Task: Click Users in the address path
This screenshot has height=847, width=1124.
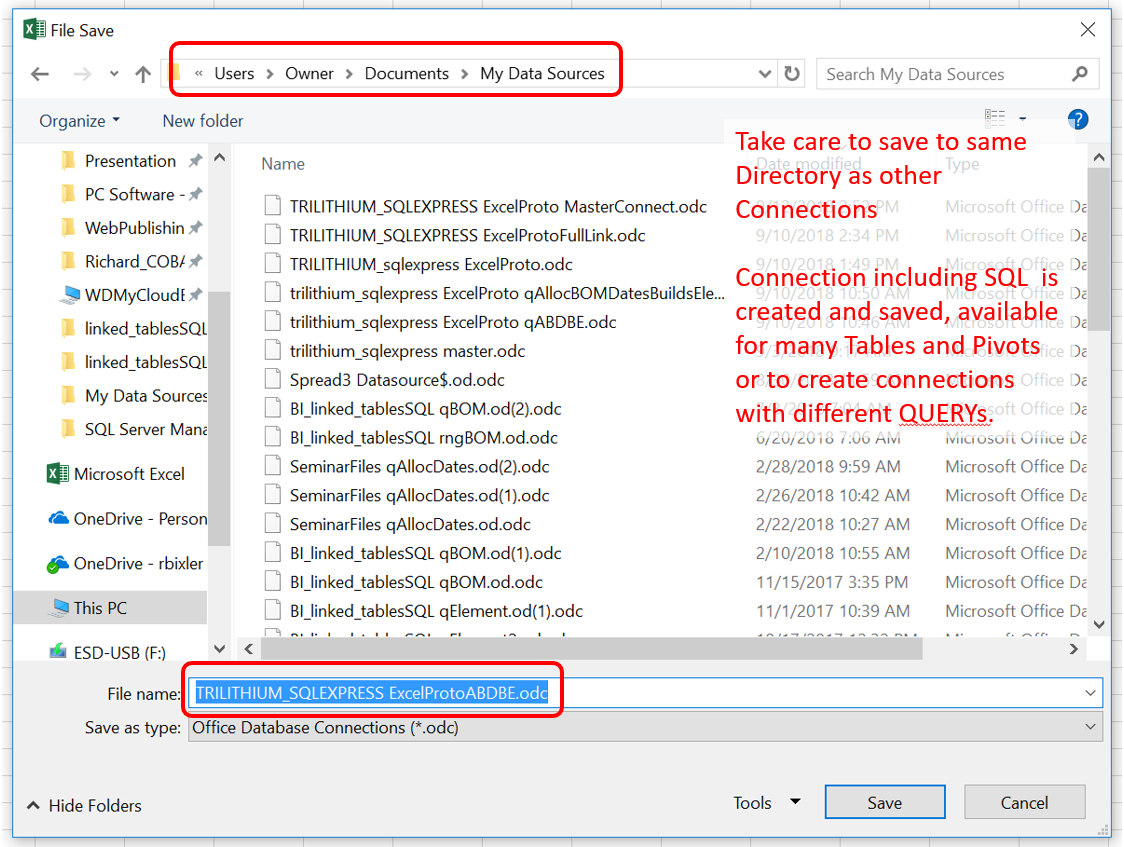Action: (234, 74)
